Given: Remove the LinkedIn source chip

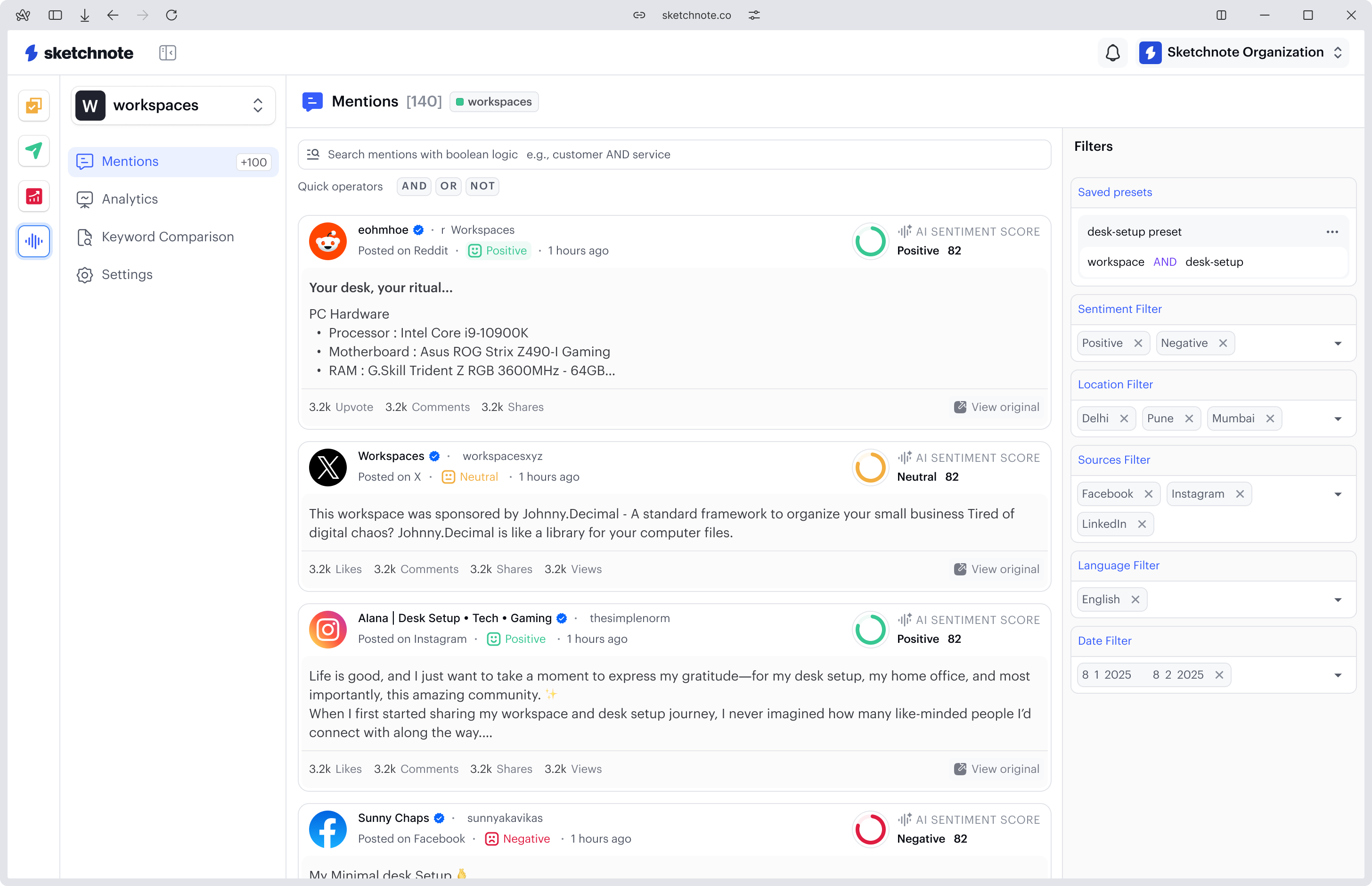Looking at the screenshot, I should click(x=1142, y=524).
